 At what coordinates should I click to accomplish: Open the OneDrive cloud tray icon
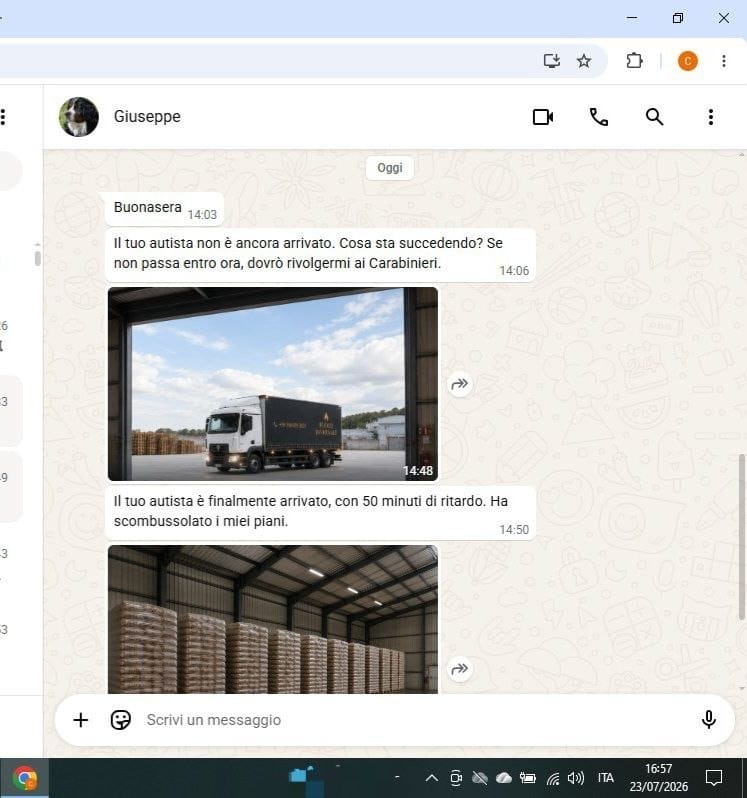504,778
